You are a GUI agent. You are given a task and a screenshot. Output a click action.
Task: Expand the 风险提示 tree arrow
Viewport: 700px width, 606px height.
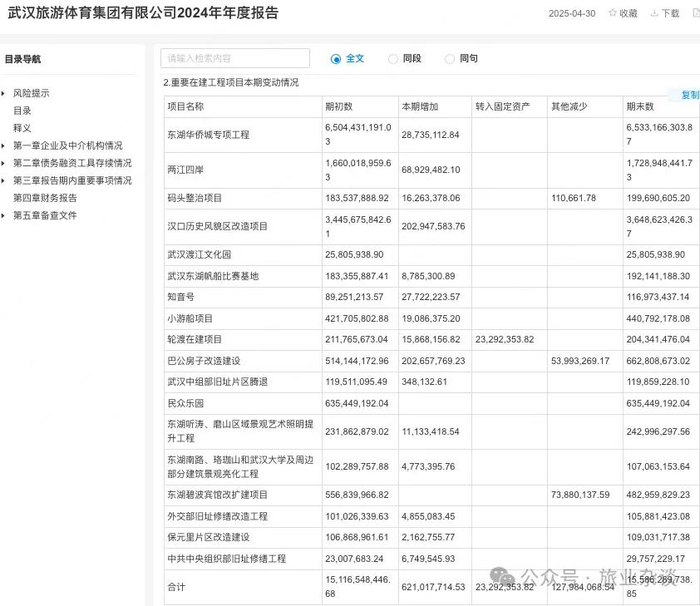point(3,93)
